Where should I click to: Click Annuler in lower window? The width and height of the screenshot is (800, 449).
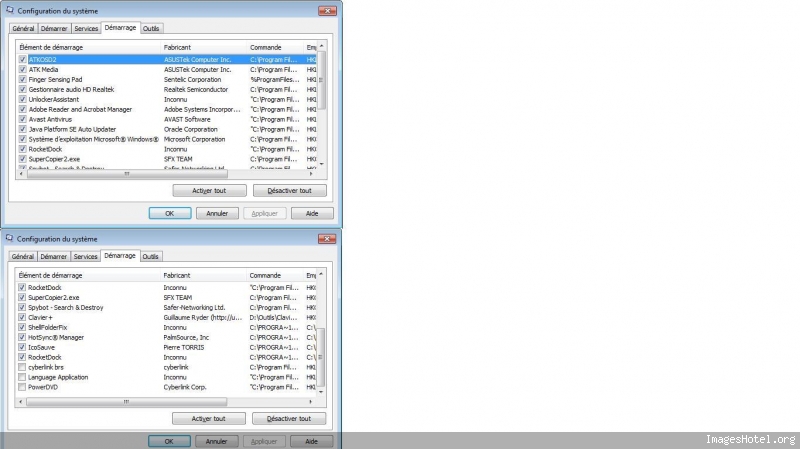click(217, 441)
